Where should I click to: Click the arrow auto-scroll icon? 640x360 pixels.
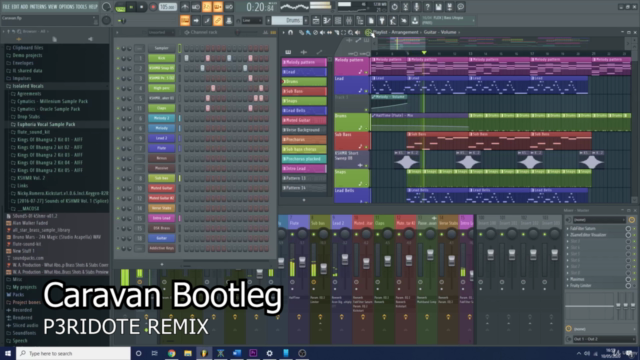196,20
